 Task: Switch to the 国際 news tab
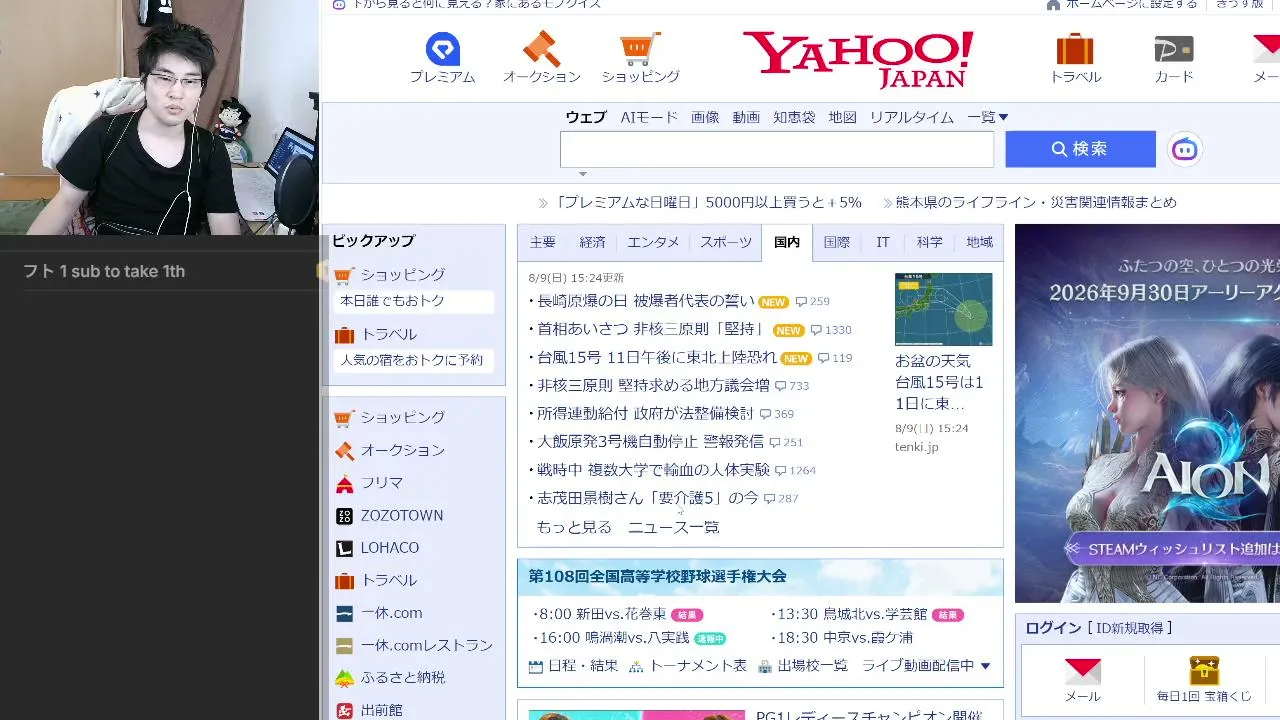point(837,243)
